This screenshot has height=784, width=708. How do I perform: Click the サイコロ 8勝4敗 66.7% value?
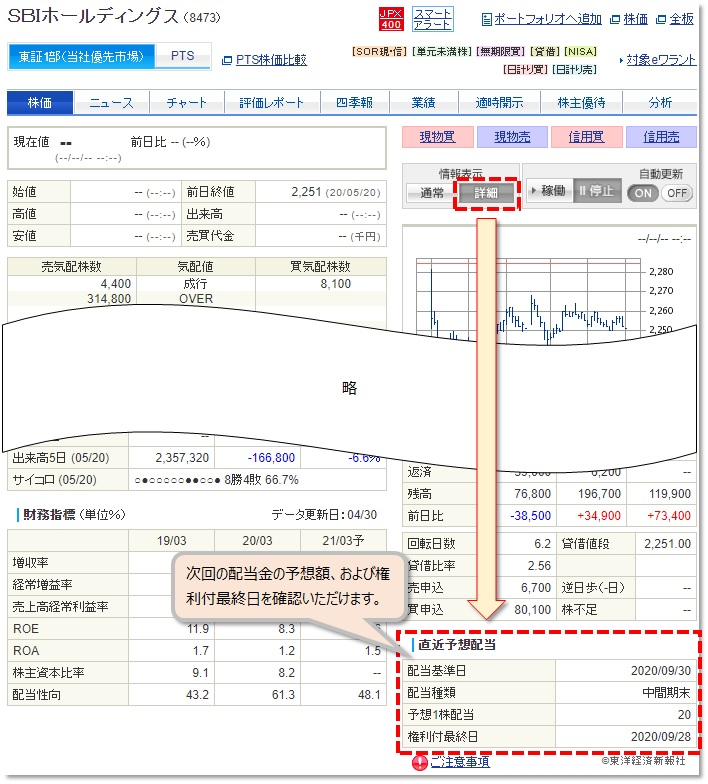click(x=261, y=480)
